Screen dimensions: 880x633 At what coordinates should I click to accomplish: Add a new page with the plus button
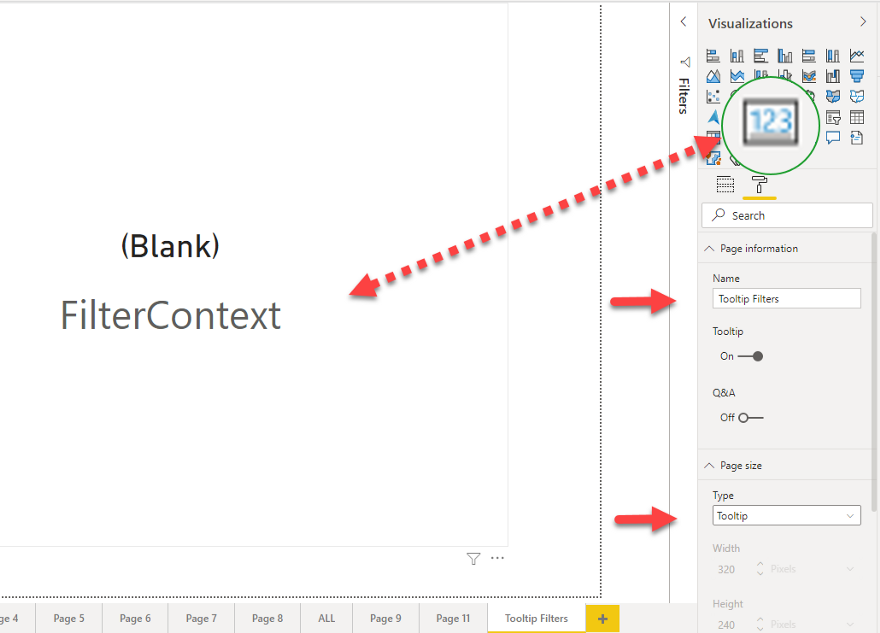coord(603,620)
